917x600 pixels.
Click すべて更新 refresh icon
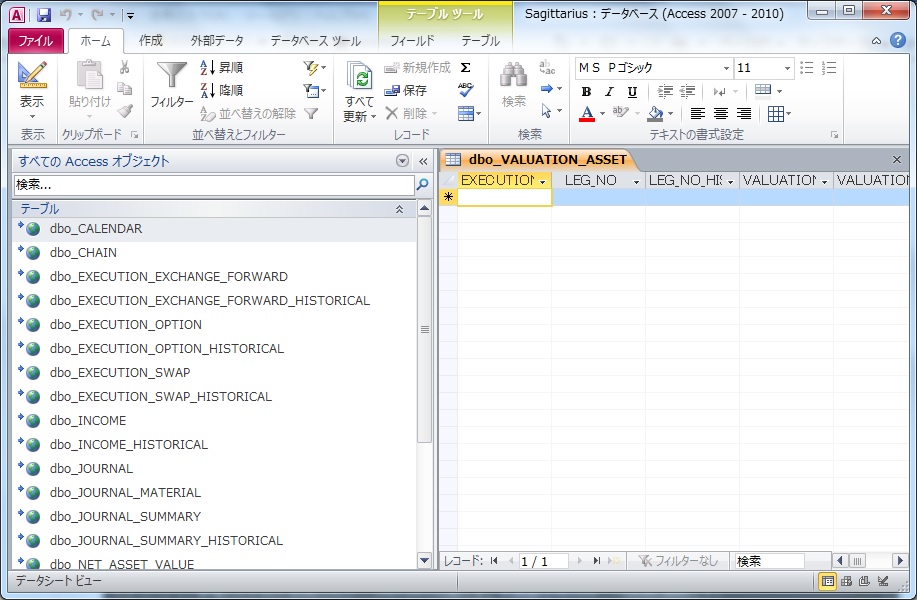(359, 77)
